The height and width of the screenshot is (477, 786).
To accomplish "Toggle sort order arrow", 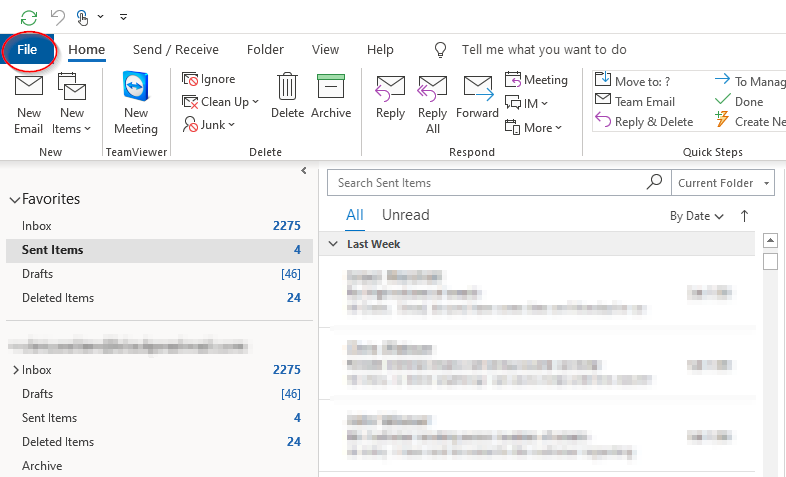I will (744, 216).
